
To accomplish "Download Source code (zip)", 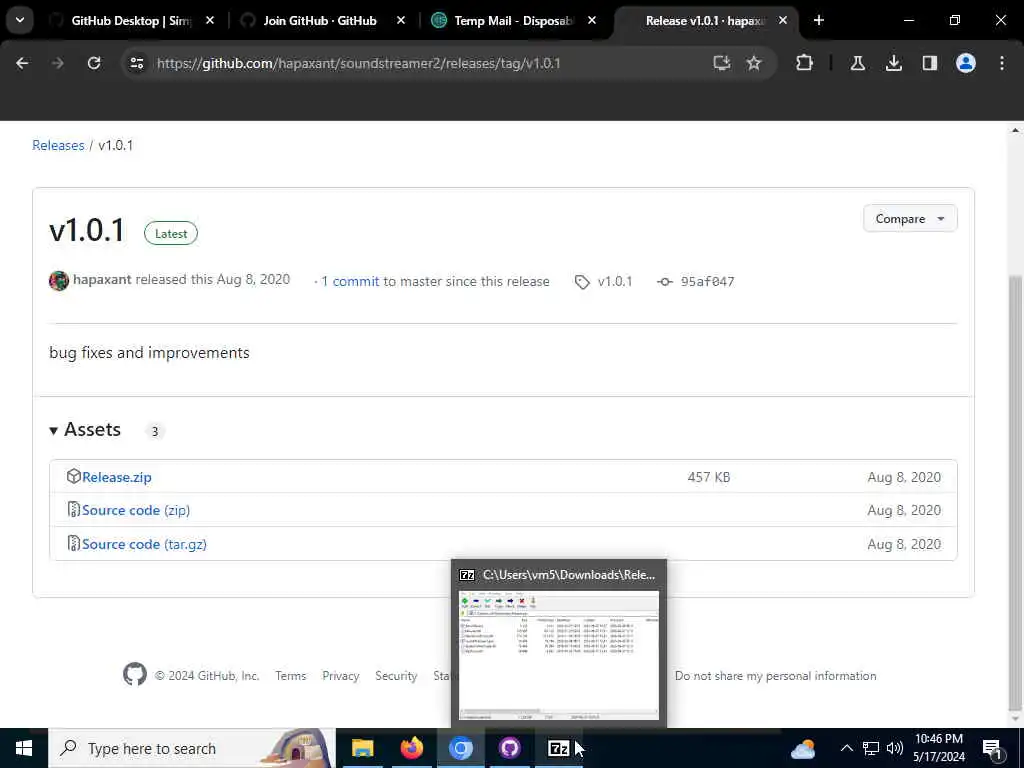I will click(x=136, y=510).
